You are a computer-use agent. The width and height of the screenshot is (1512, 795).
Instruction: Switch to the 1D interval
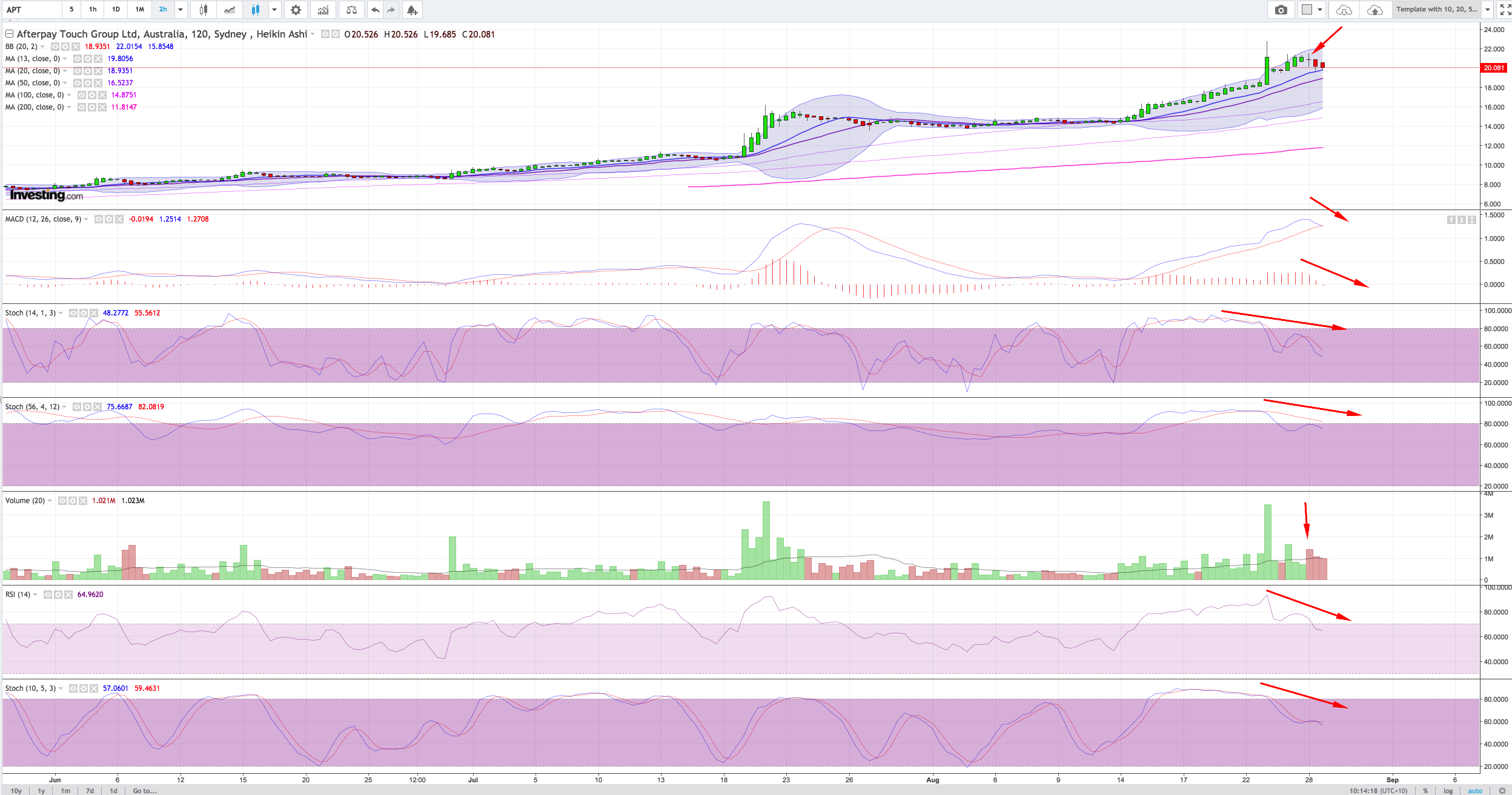click(x=116, y=10)
